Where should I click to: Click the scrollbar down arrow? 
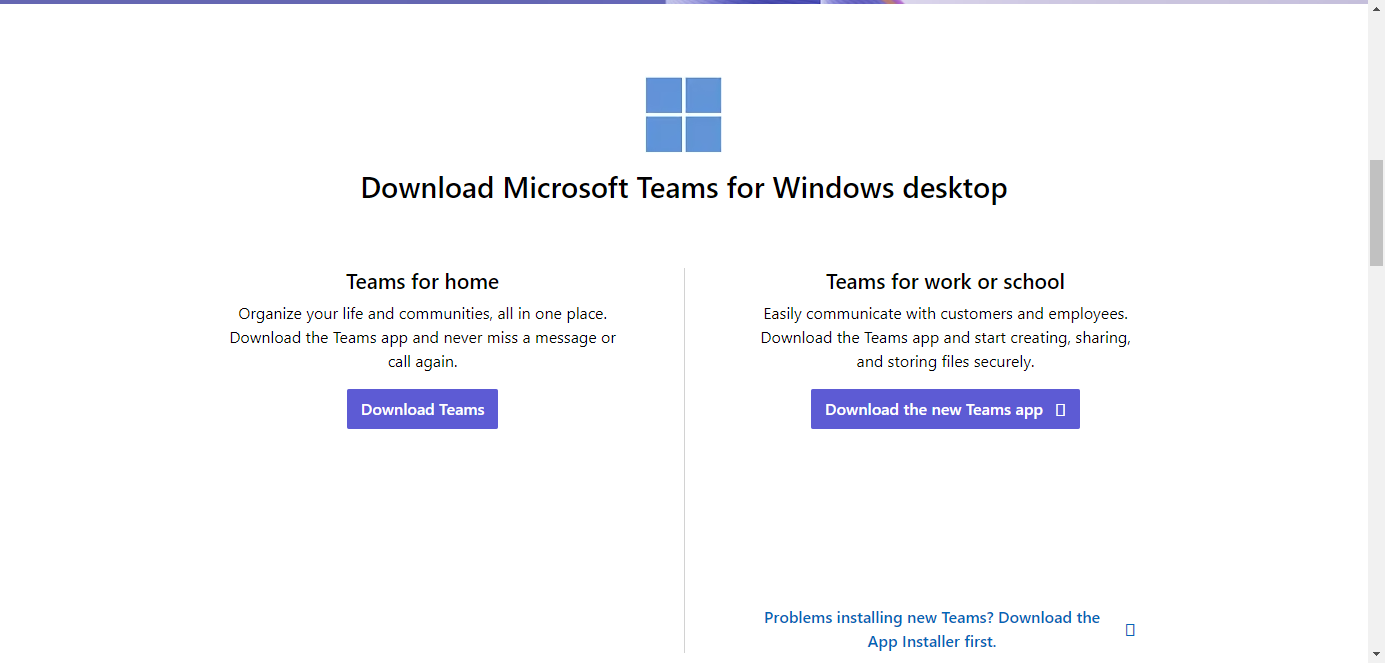tap(1376, 654)
